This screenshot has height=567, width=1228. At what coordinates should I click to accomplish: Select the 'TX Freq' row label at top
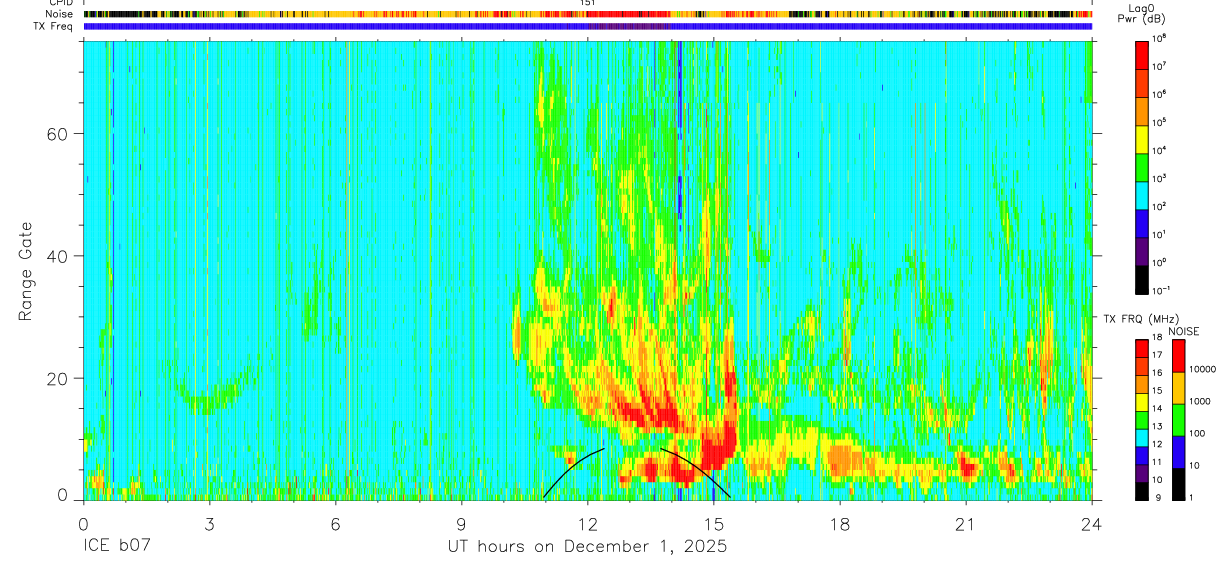pos(53,26)
